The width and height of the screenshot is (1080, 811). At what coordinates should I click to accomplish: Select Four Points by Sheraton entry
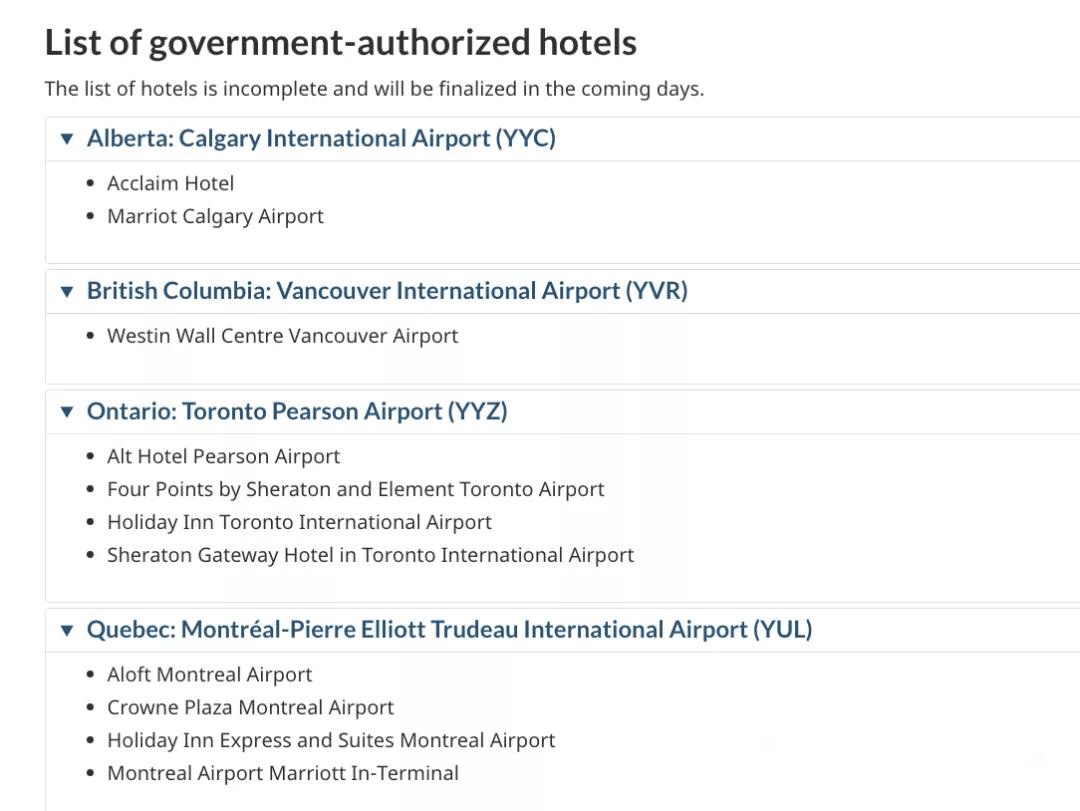[x=355, y=489]
